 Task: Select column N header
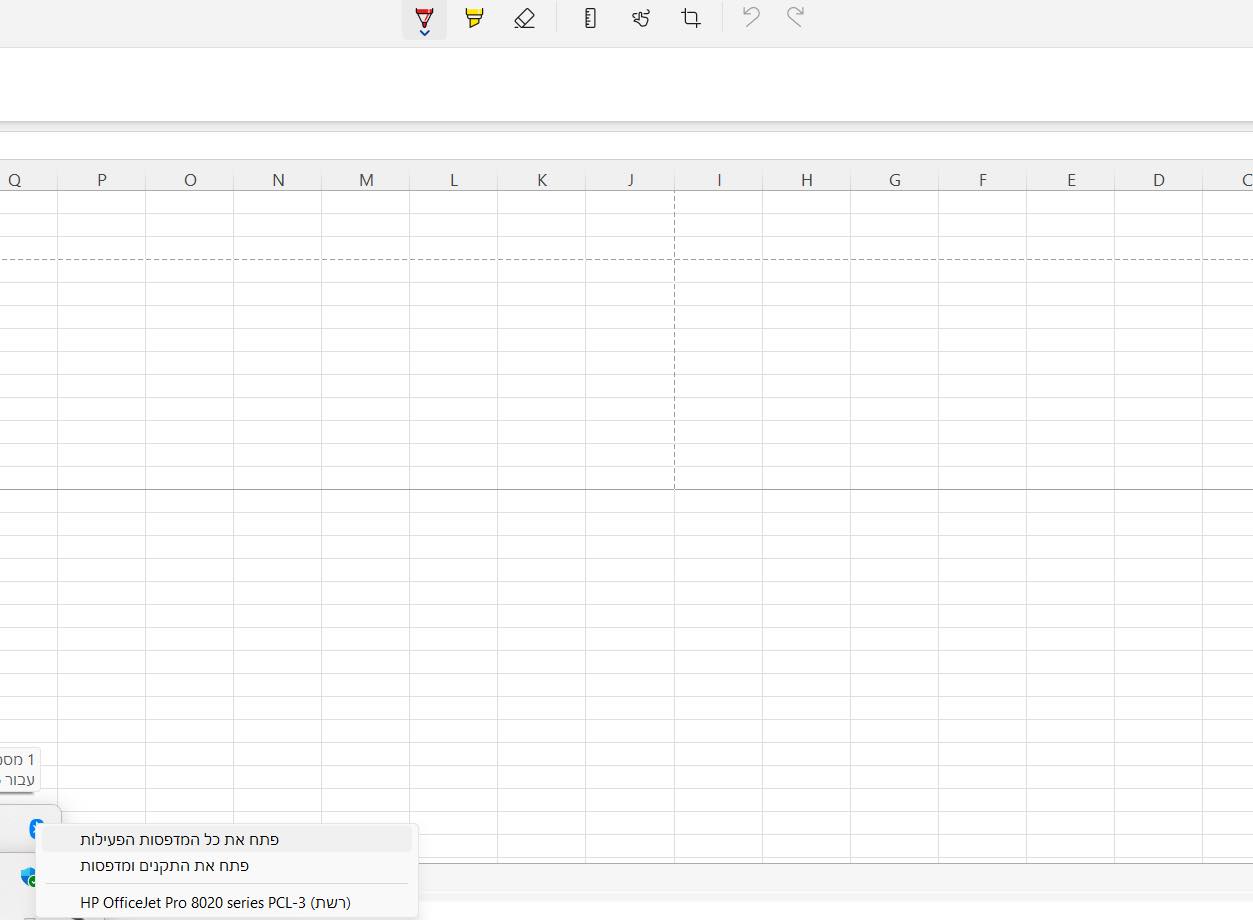tap(278, 180)
